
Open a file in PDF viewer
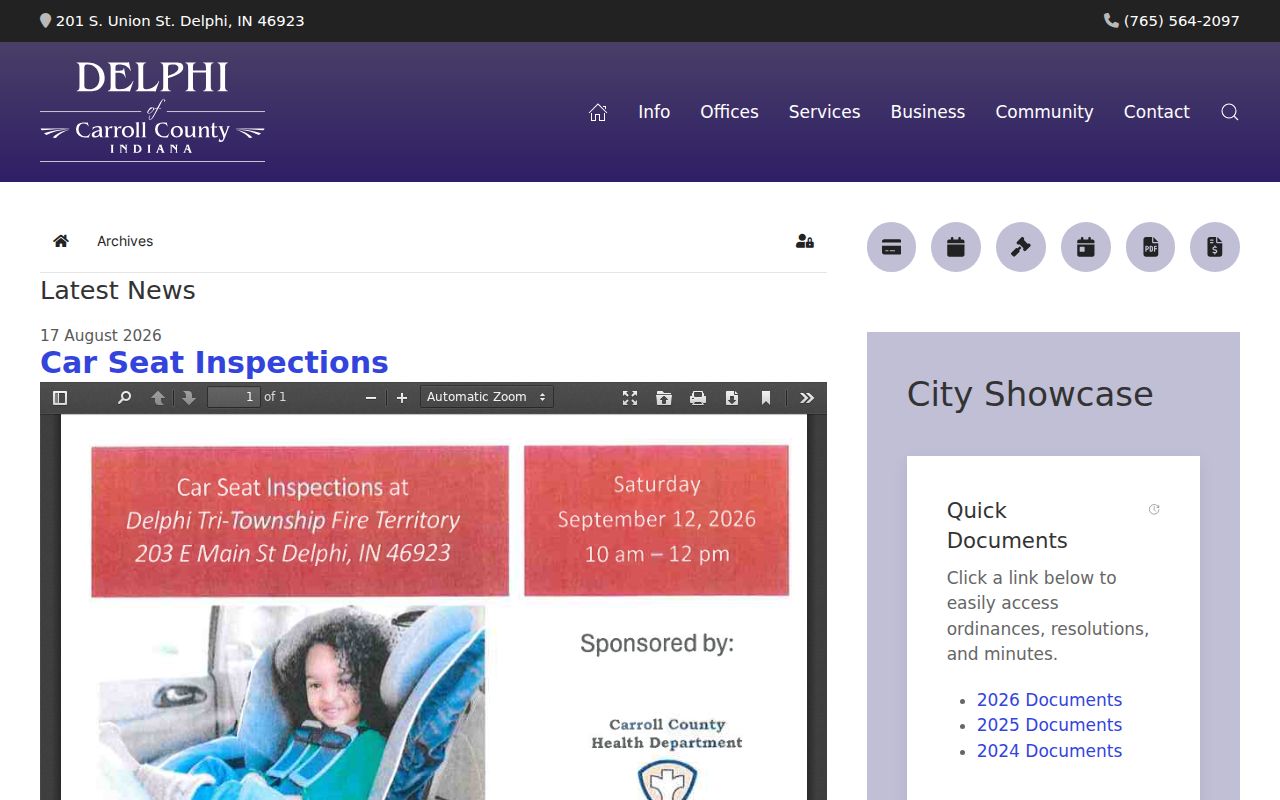(x=664, y=398)
